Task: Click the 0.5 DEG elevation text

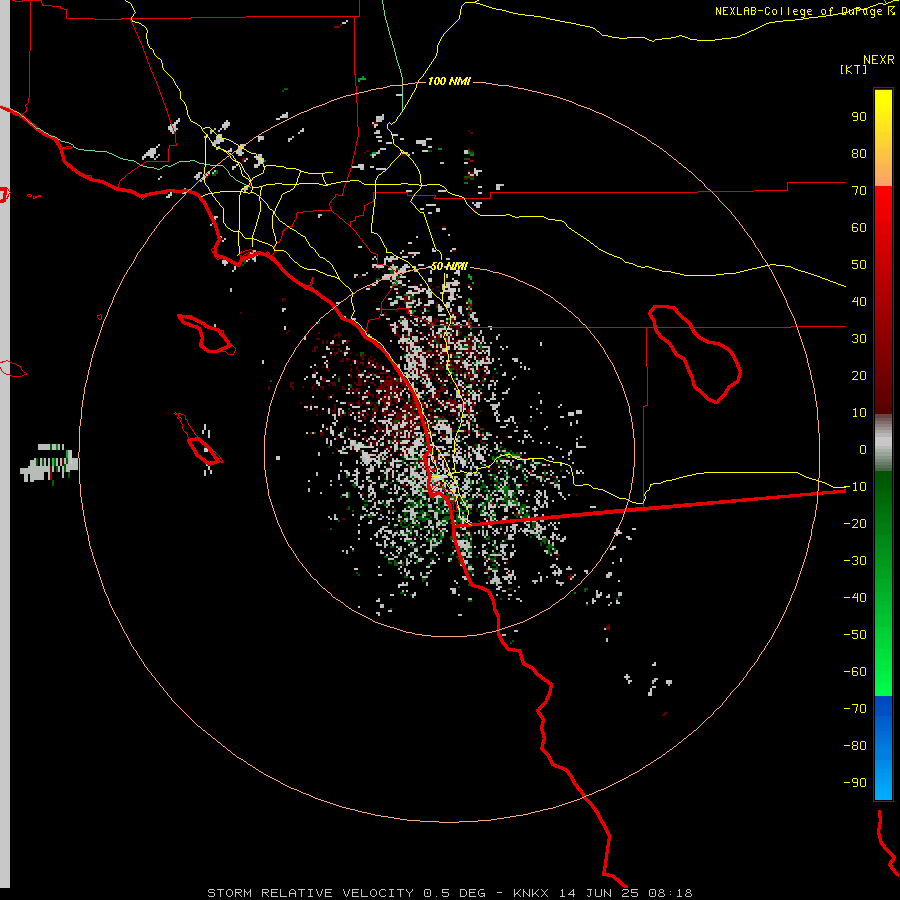Action: point(454,893)
